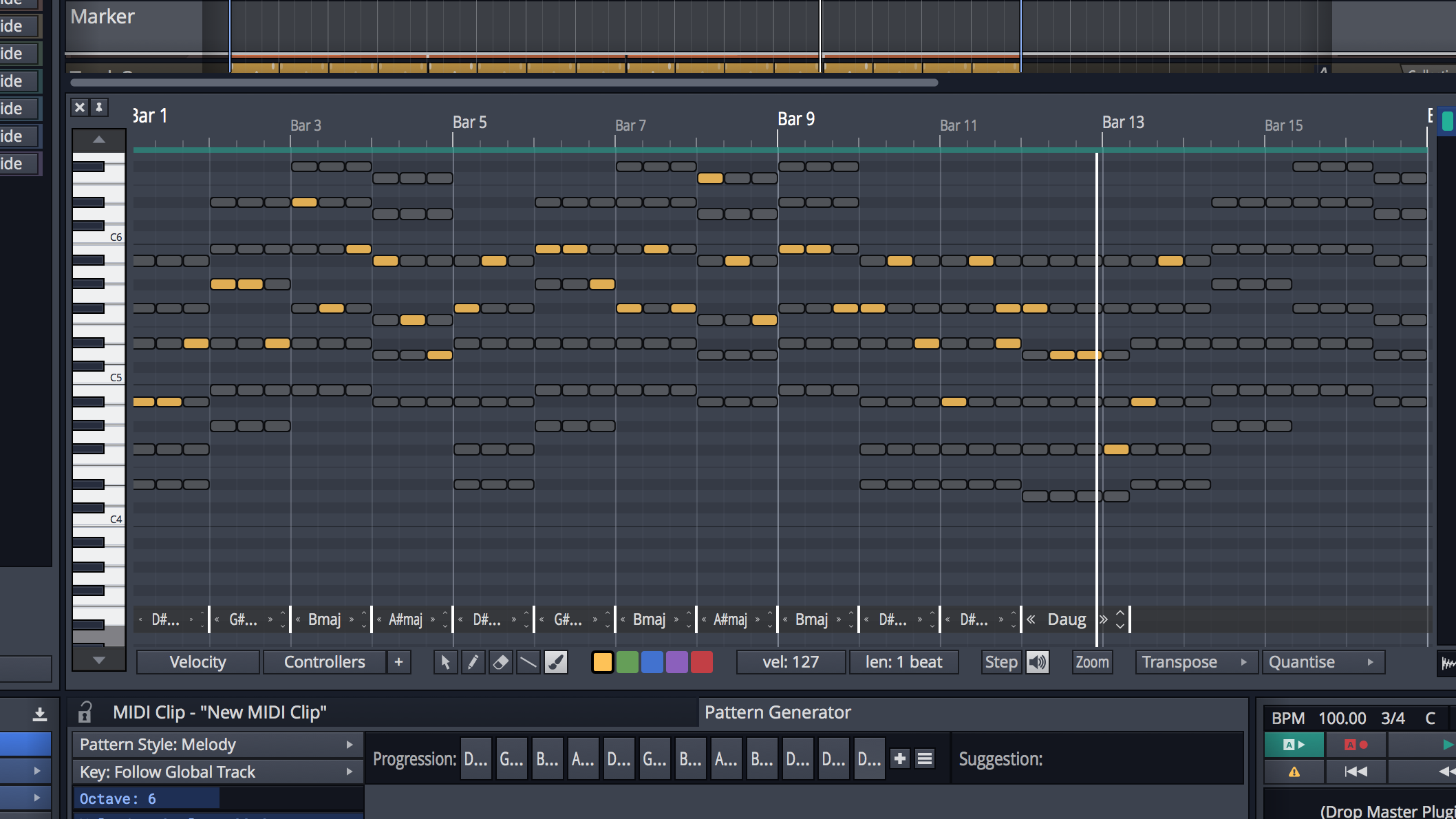Click the waveform icon right of Quantise
The image size is (1456, 819).
click(1448, 663)
